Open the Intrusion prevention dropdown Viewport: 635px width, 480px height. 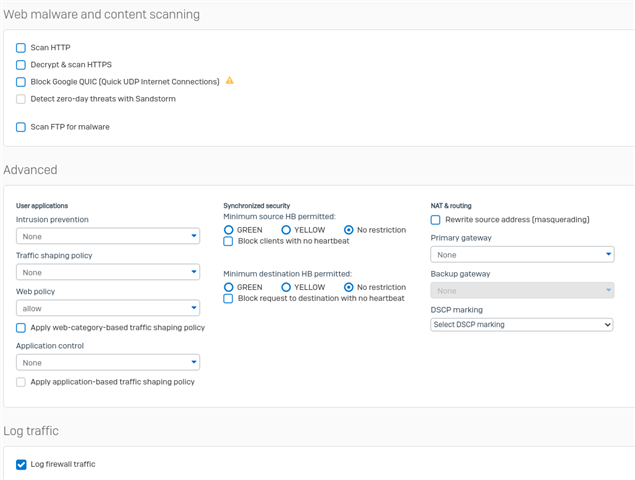[x=108, y=236]
